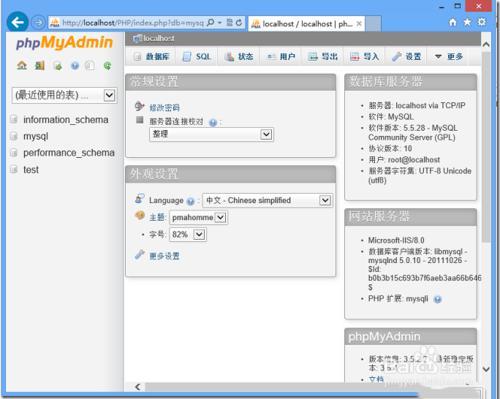This screenshot has width=500, height=399.
Task: Switch to the 导入 tab
Action: (365, 57)
